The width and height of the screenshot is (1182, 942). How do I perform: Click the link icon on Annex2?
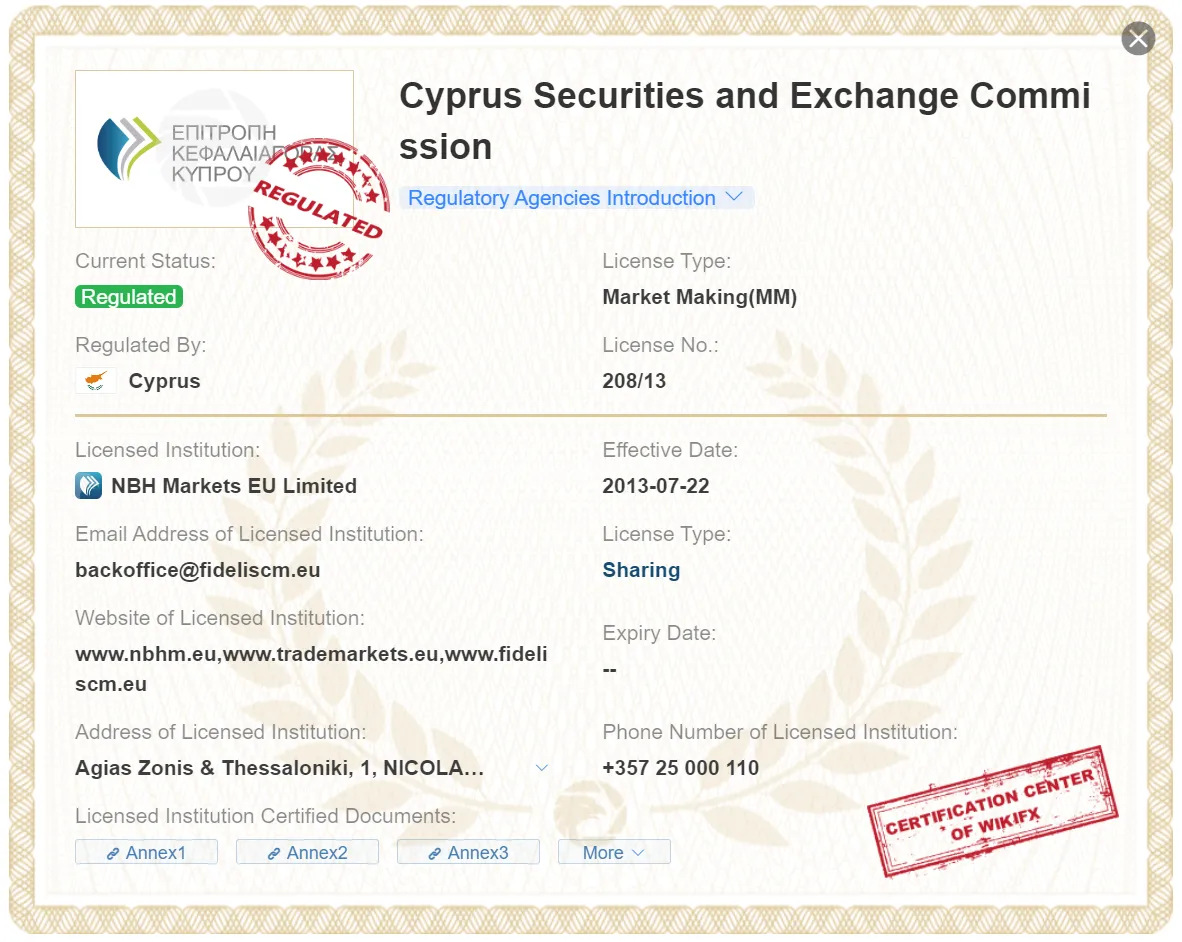[x=274, y=853]
